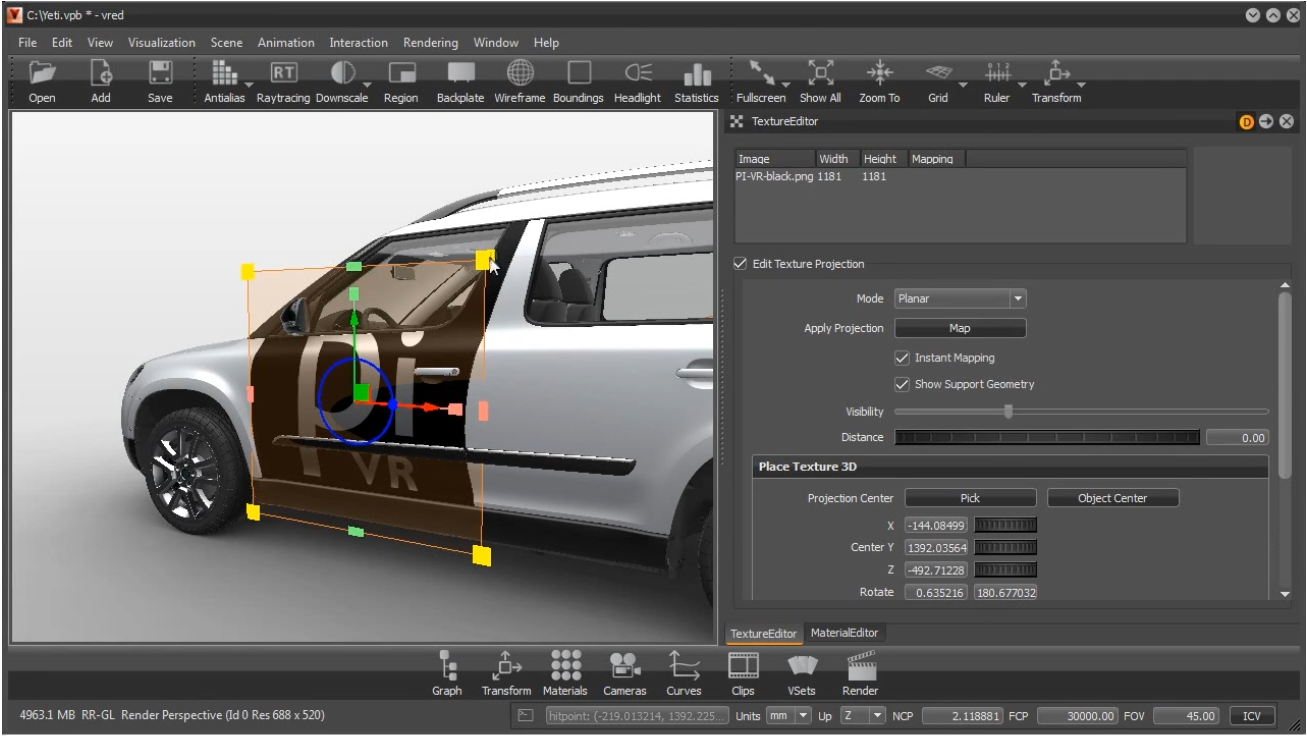Turn on the Headlight icon
1307x737 pixels.
pyautogui.click(x=638, y=74)
